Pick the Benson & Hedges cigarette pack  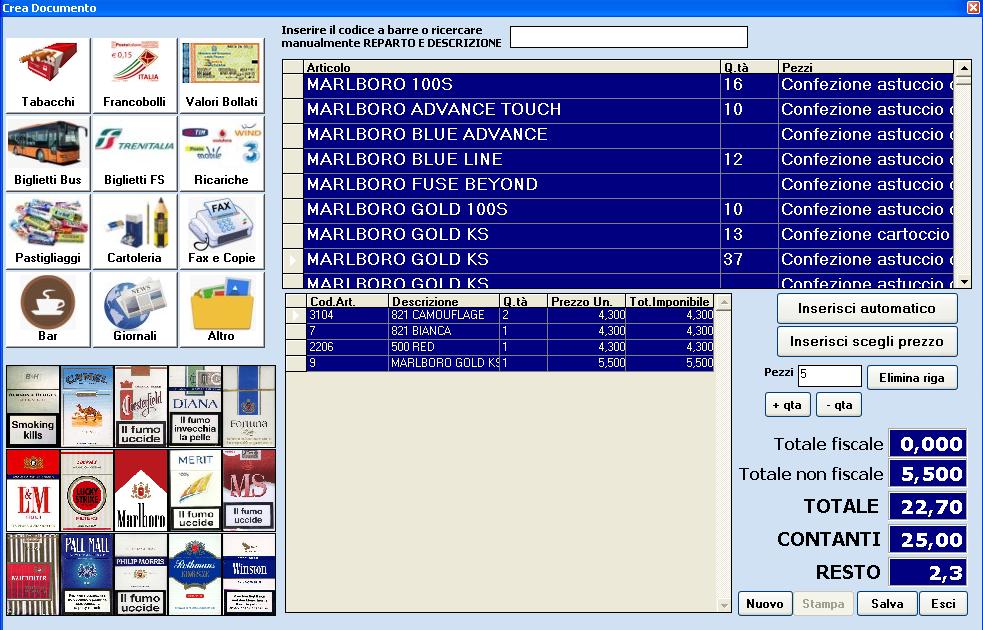[x=33, y=406]
